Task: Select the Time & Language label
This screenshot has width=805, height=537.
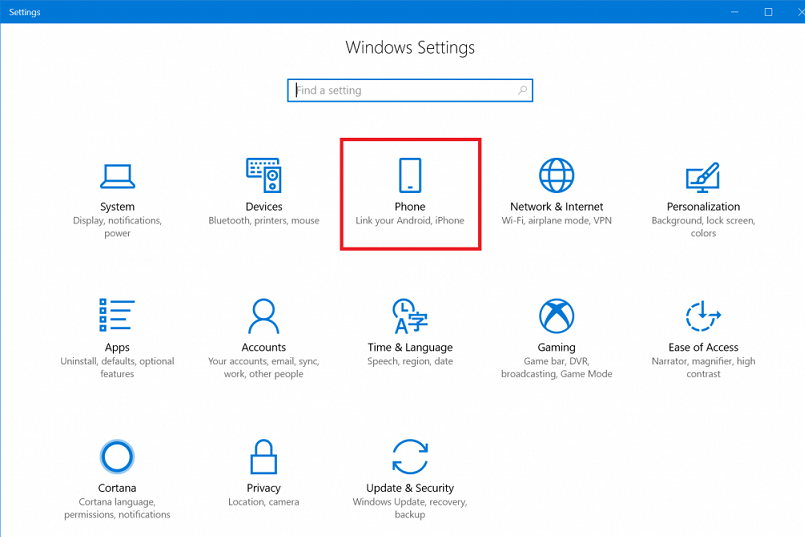Action: (x=410, y=348)
